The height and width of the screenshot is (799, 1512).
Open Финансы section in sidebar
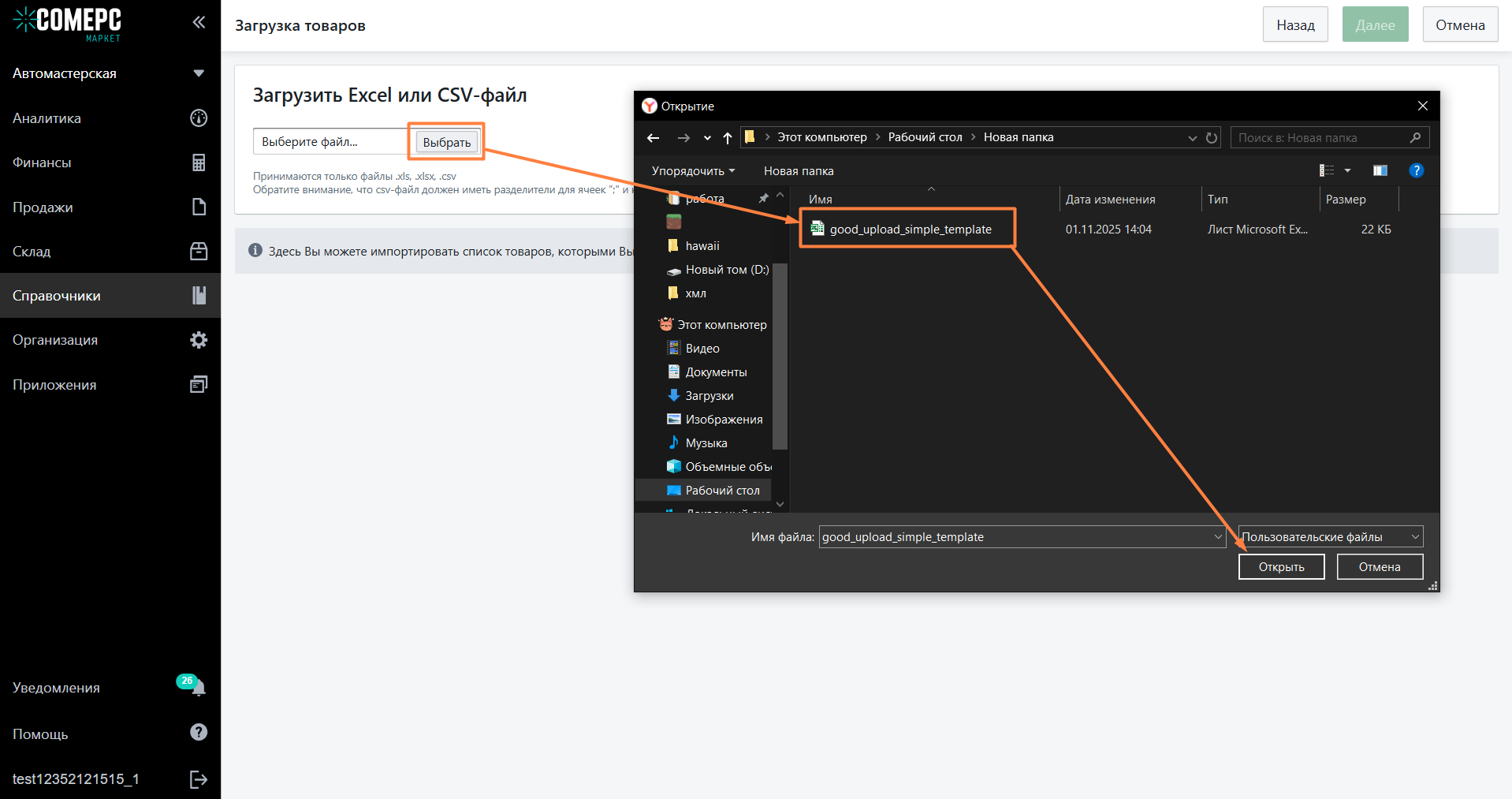tap(110, 162)
